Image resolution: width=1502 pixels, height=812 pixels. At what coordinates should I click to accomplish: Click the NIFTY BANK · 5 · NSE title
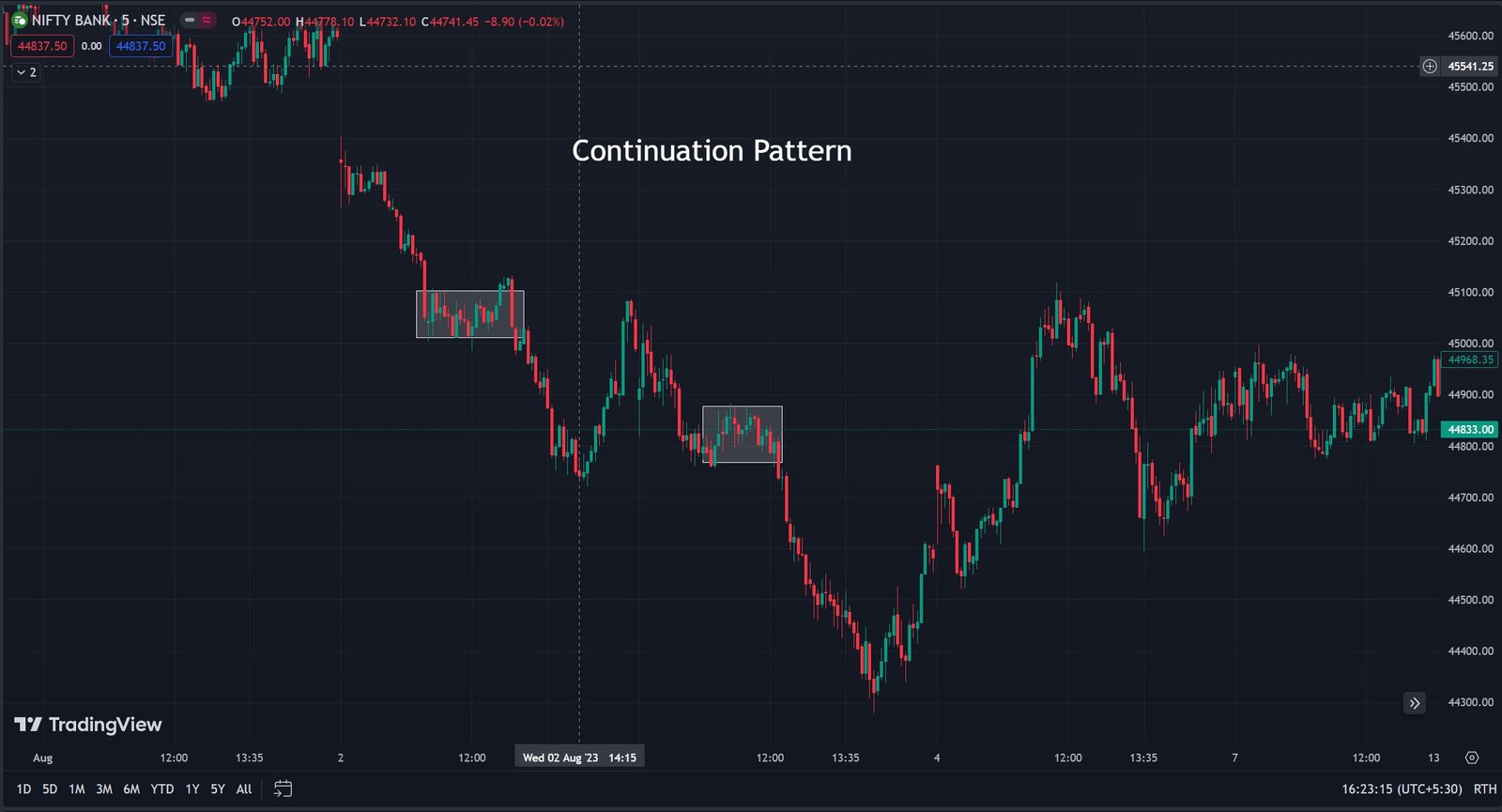click(x=99, y=20)
